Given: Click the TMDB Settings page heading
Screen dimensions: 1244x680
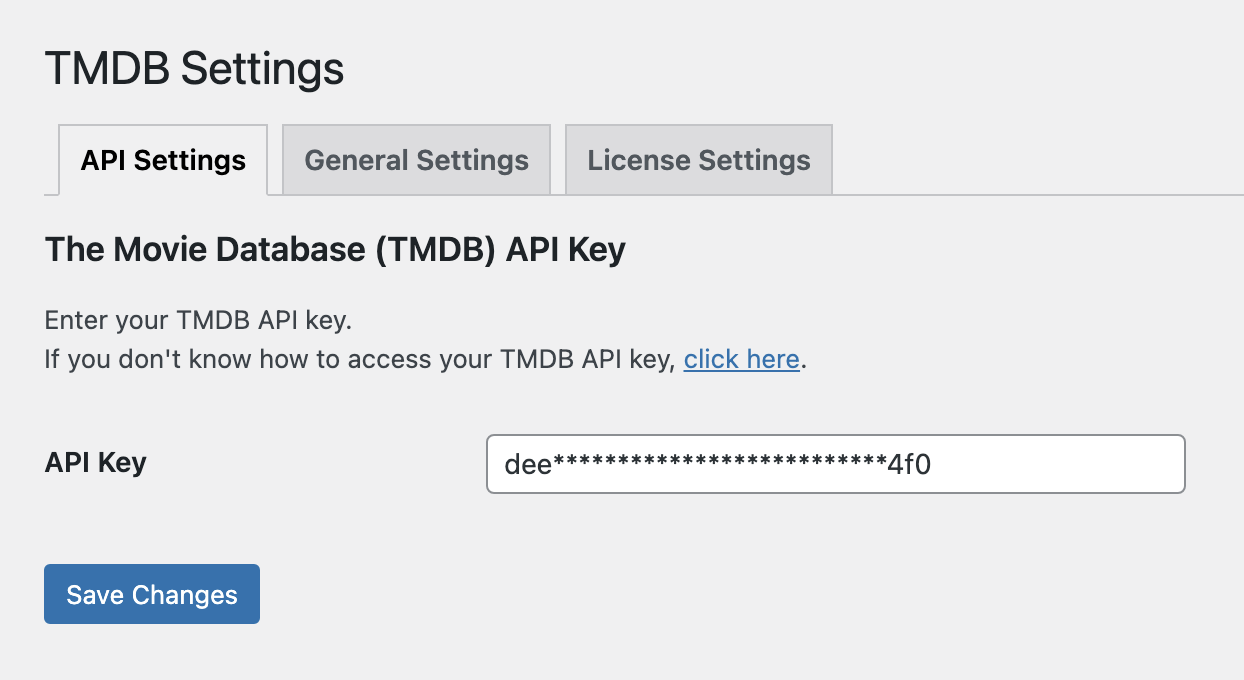Looking at the screenshot, I should tap(195, 69).
